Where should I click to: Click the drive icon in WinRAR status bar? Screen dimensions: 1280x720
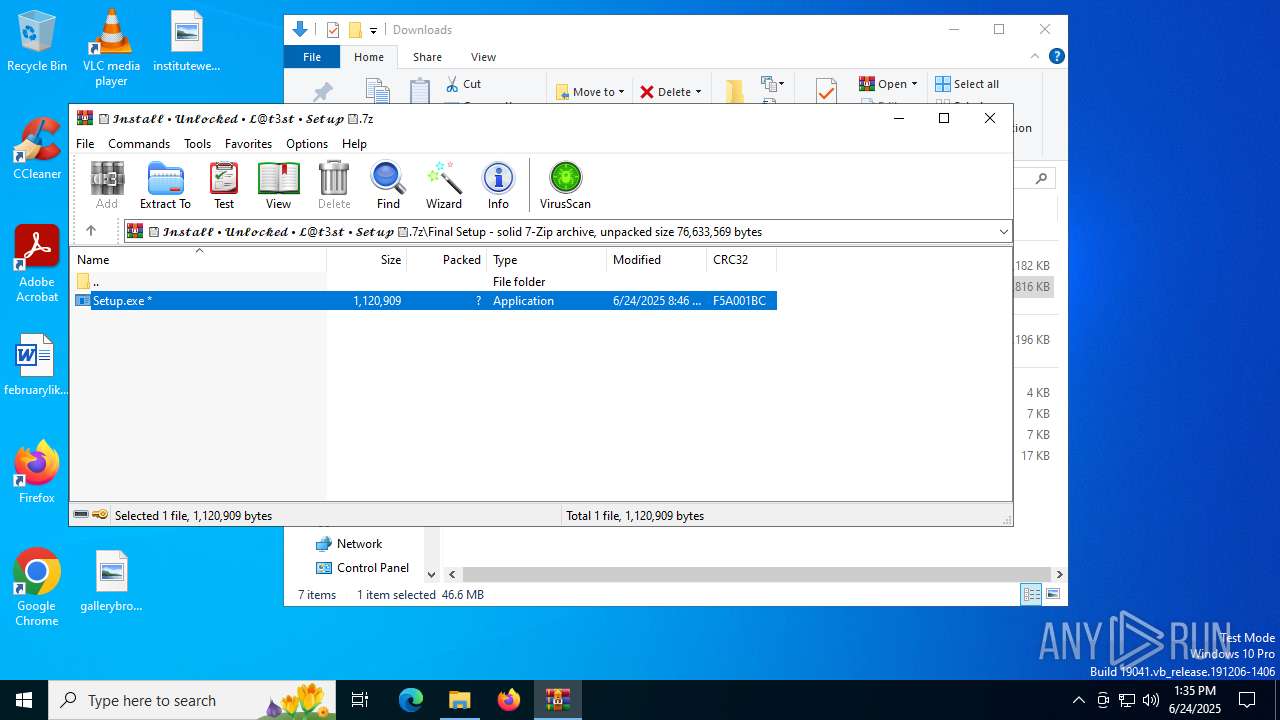coord(81,515)
